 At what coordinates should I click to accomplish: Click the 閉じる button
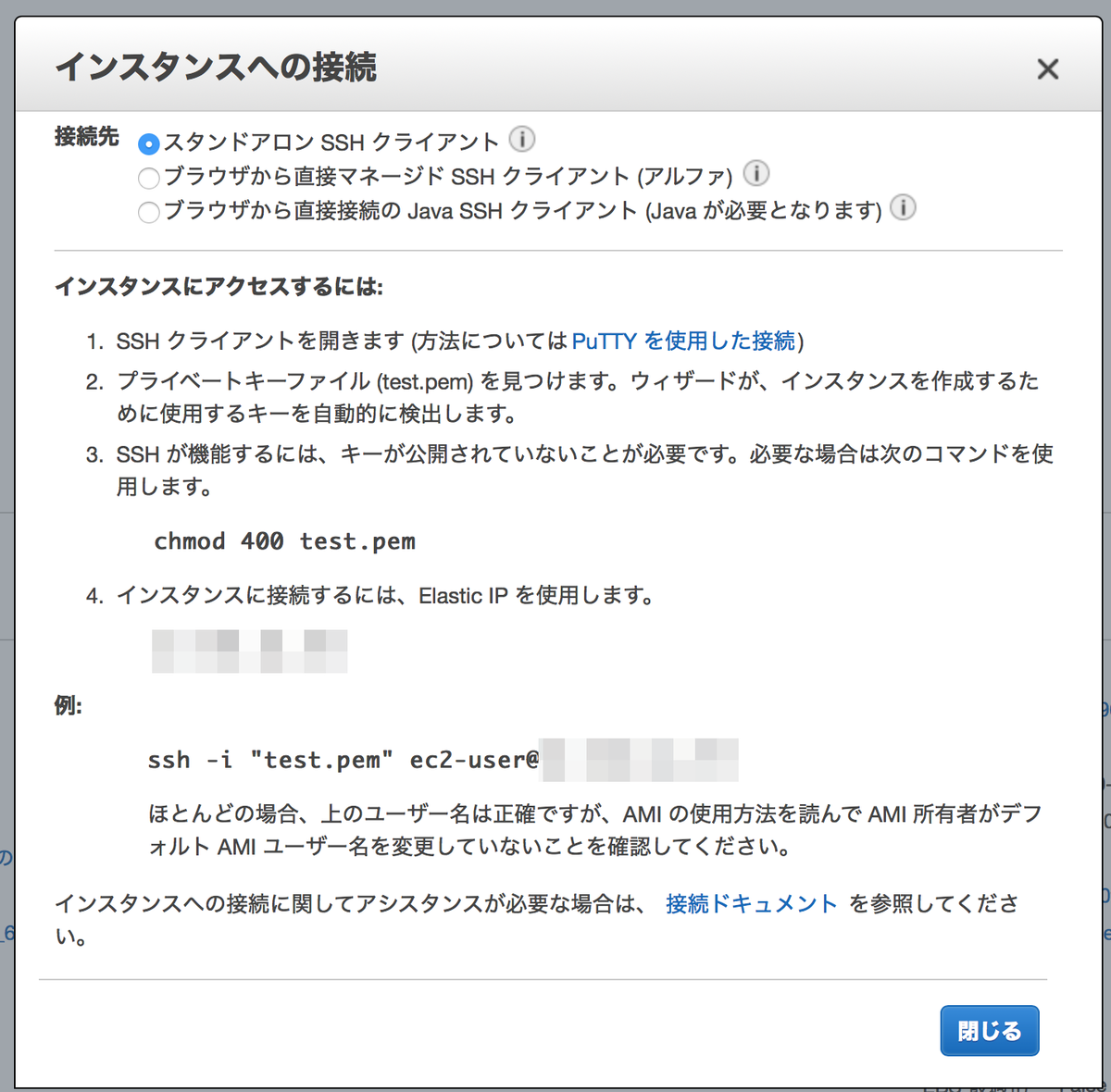[x=990, y=1031]
